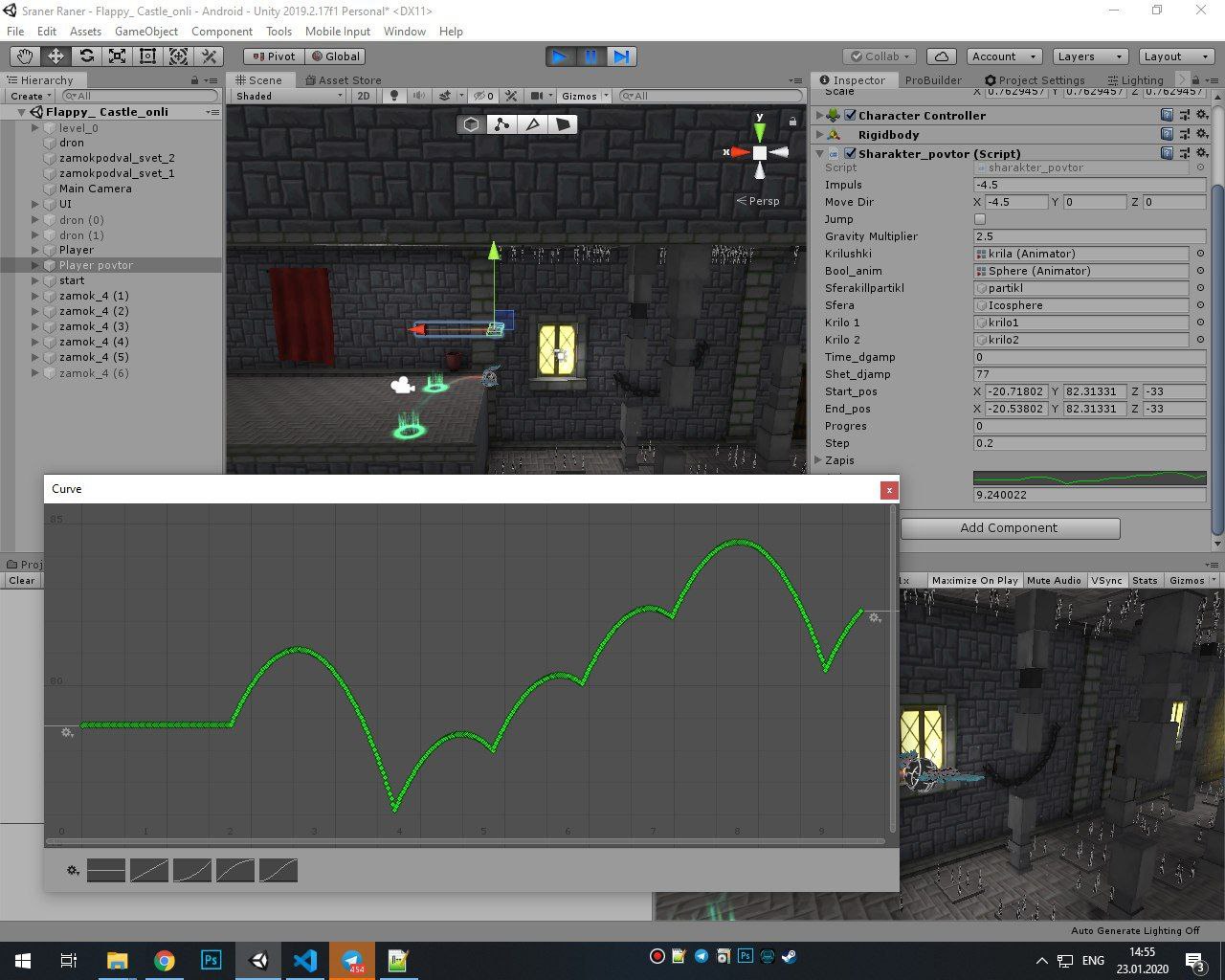1225x980 pixels.
Task: Pick object for Krilushki field
Action: [x=1199, y=254]
